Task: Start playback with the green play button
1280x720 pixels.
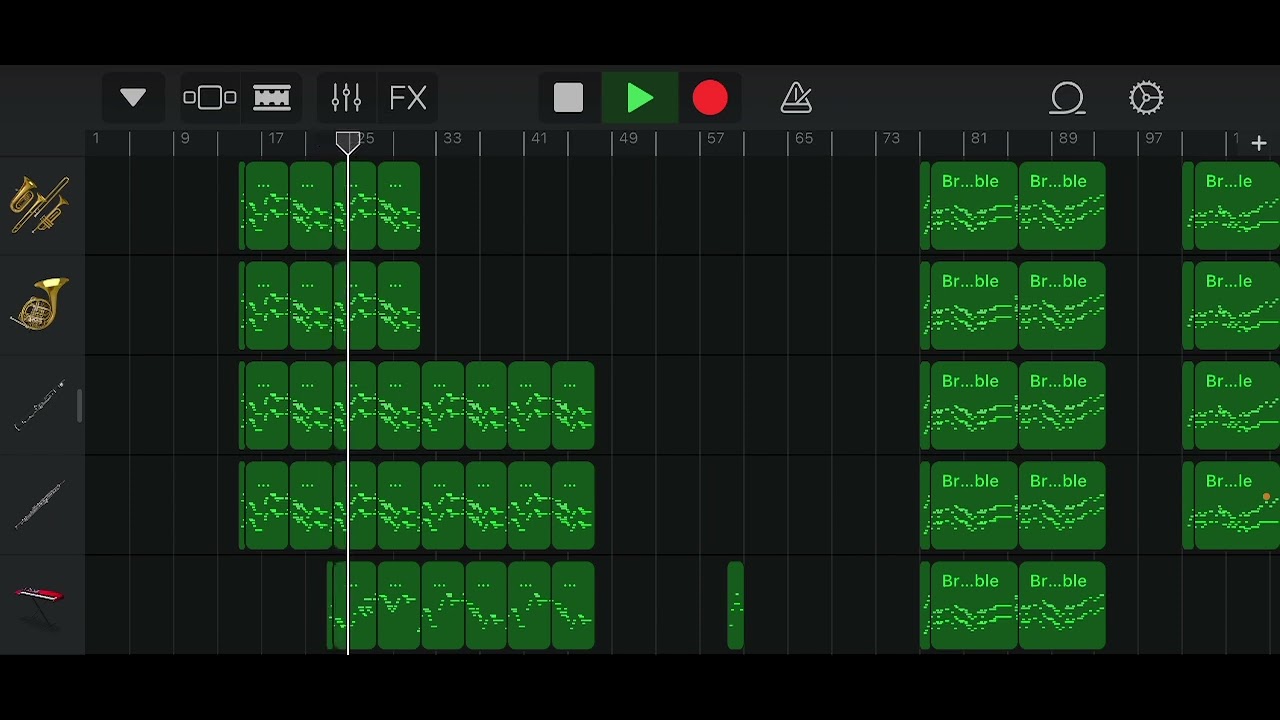Action: [x=640, y=98]
